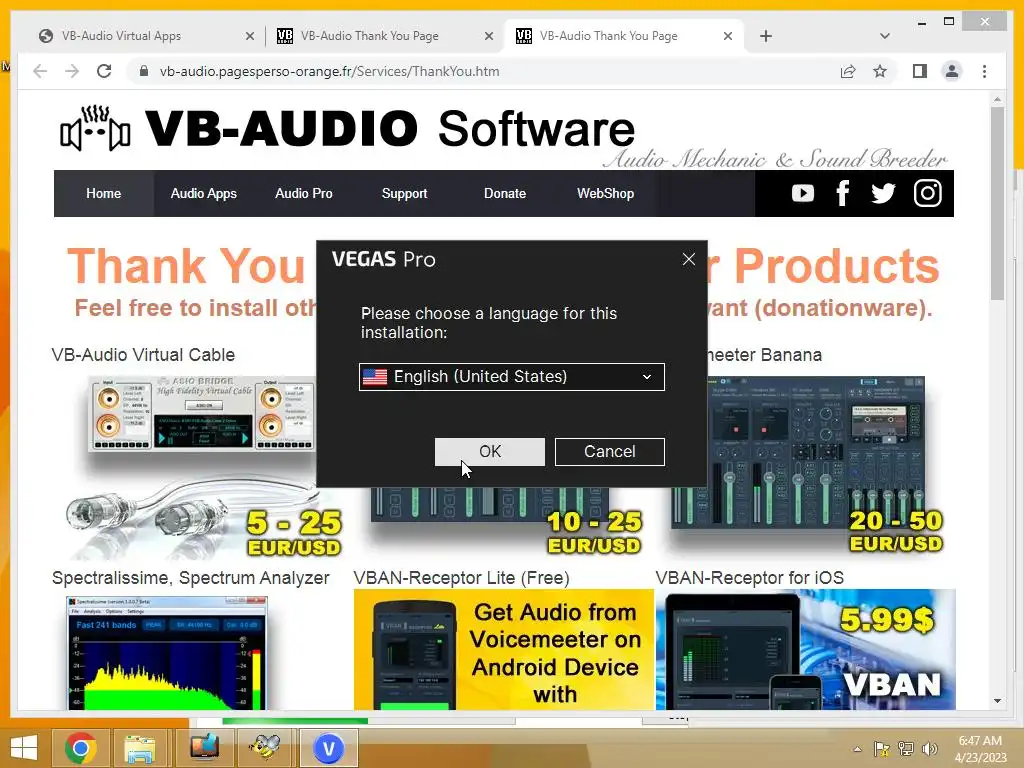This screenshot has width=1024, height=768.
Task: Open the Donate menu item
Action: (505, 193)
